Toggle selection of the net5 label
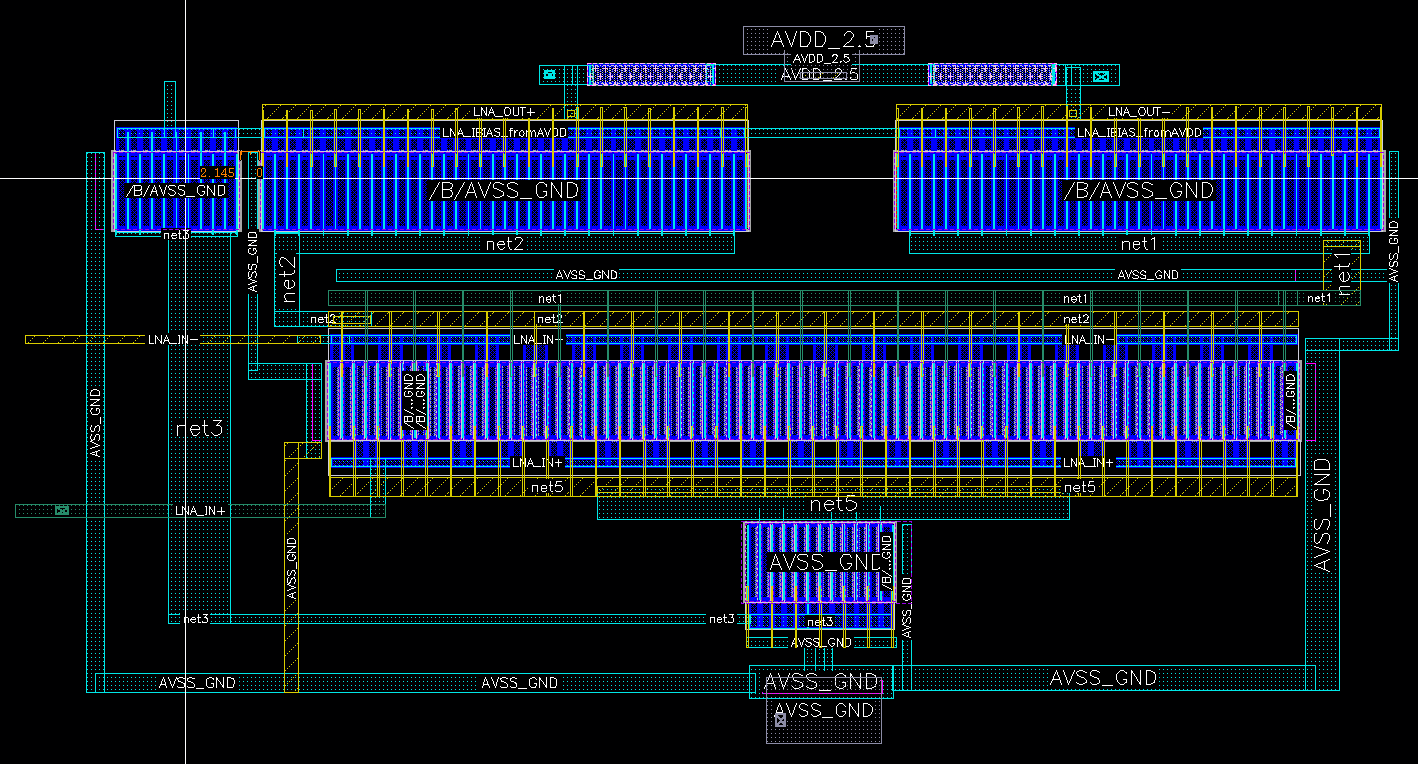This screenshot has height=764, width=1418. click(x=833, y=505)
